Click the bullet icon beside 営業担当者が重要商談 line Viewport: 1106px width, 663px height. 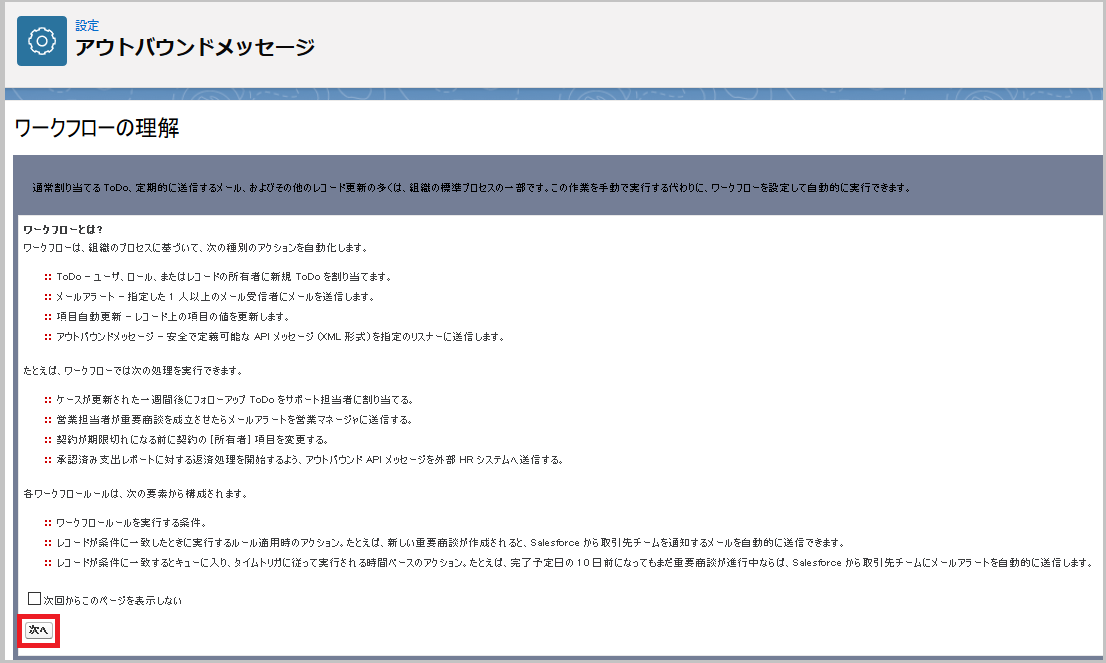pyautogui.click(x=48, y=420)
